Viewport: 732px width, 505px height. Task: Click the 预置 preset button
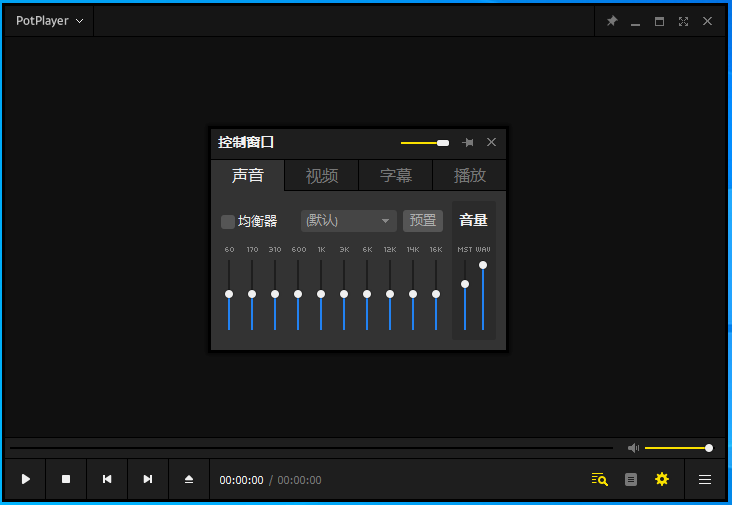(x=423, y=220)
